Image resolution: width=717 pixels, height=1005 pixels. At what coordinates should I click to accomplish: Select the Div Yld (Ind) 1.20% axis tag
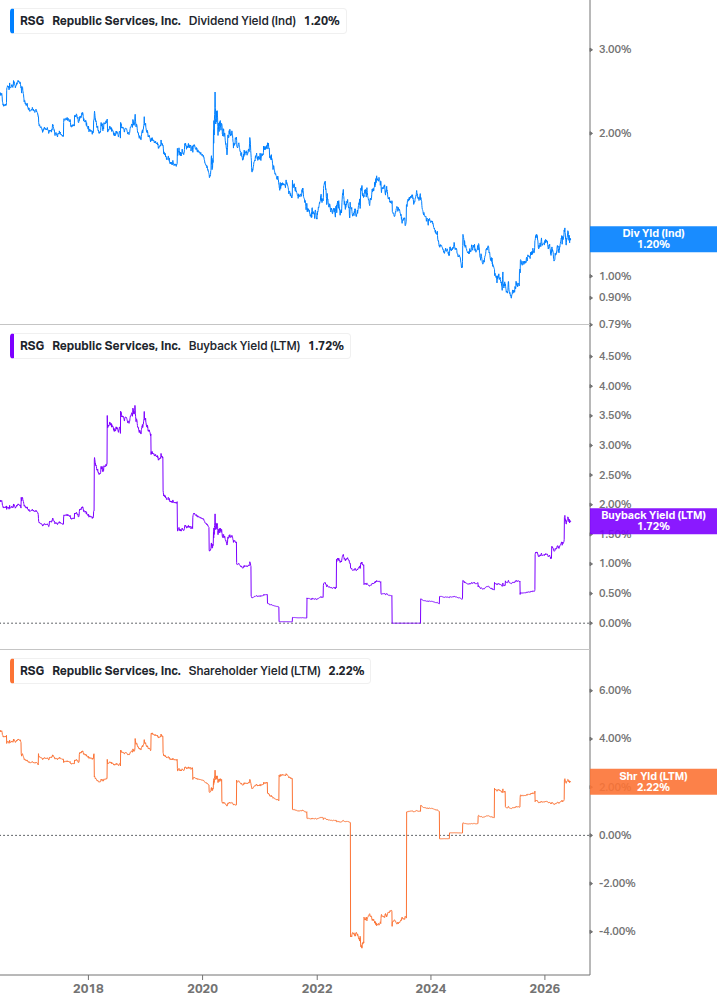[653, 239]
